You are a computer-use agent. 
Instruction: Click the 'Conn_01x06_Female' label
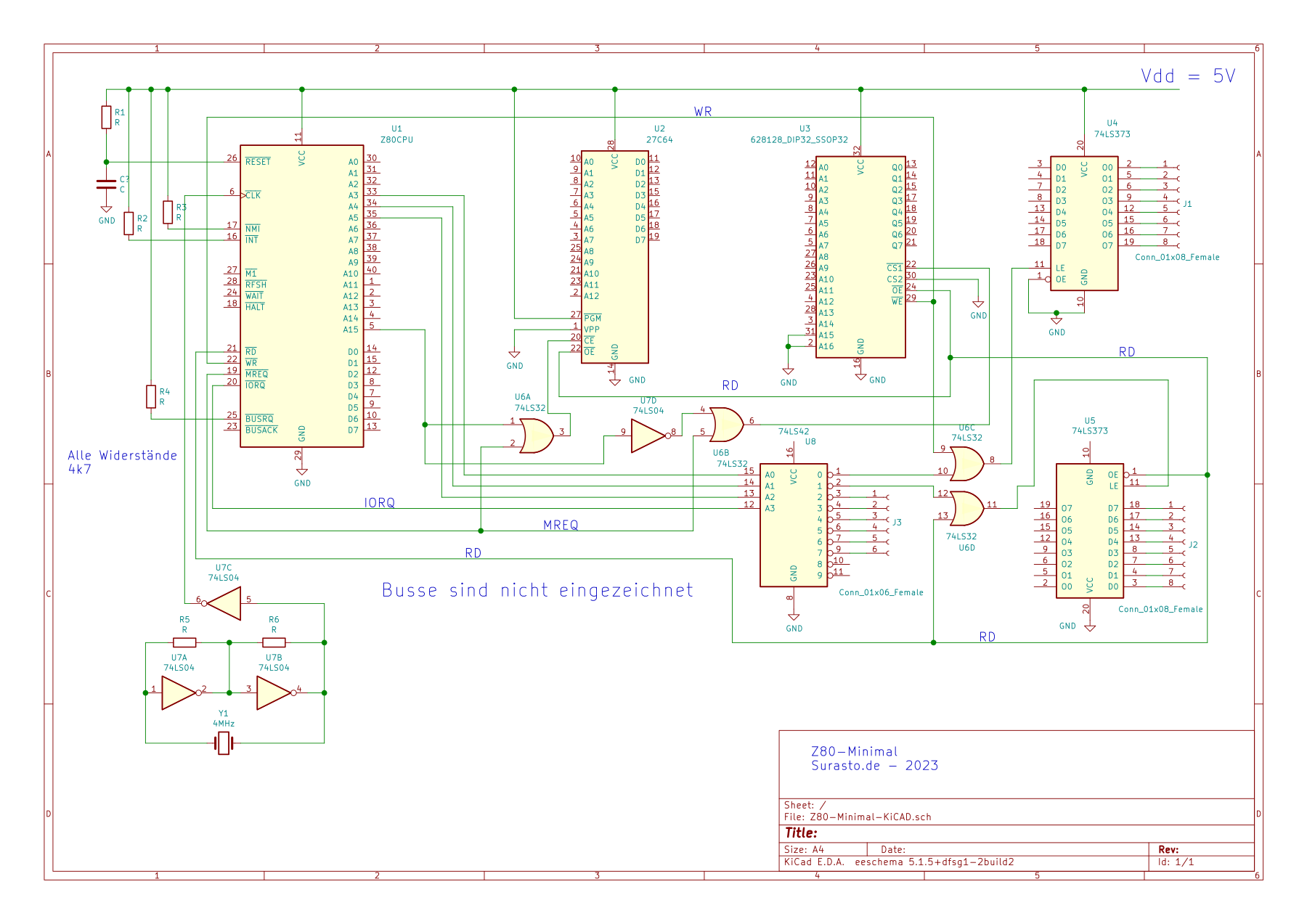pos(881,592)
